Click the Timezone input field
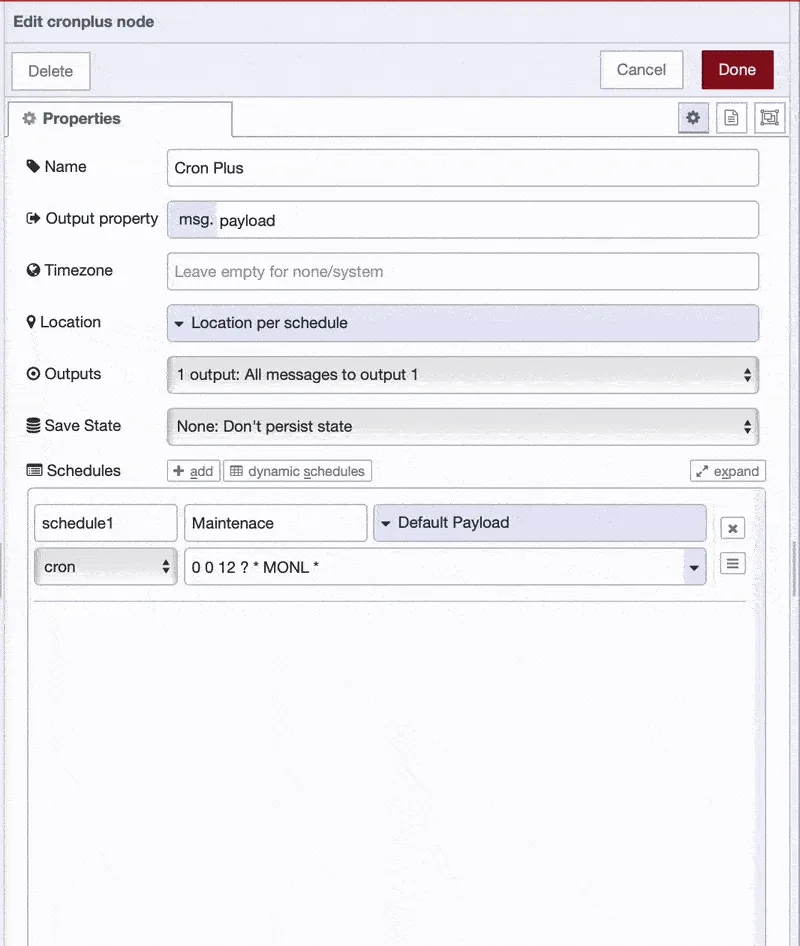800x946 pixels. pos(462,271)
